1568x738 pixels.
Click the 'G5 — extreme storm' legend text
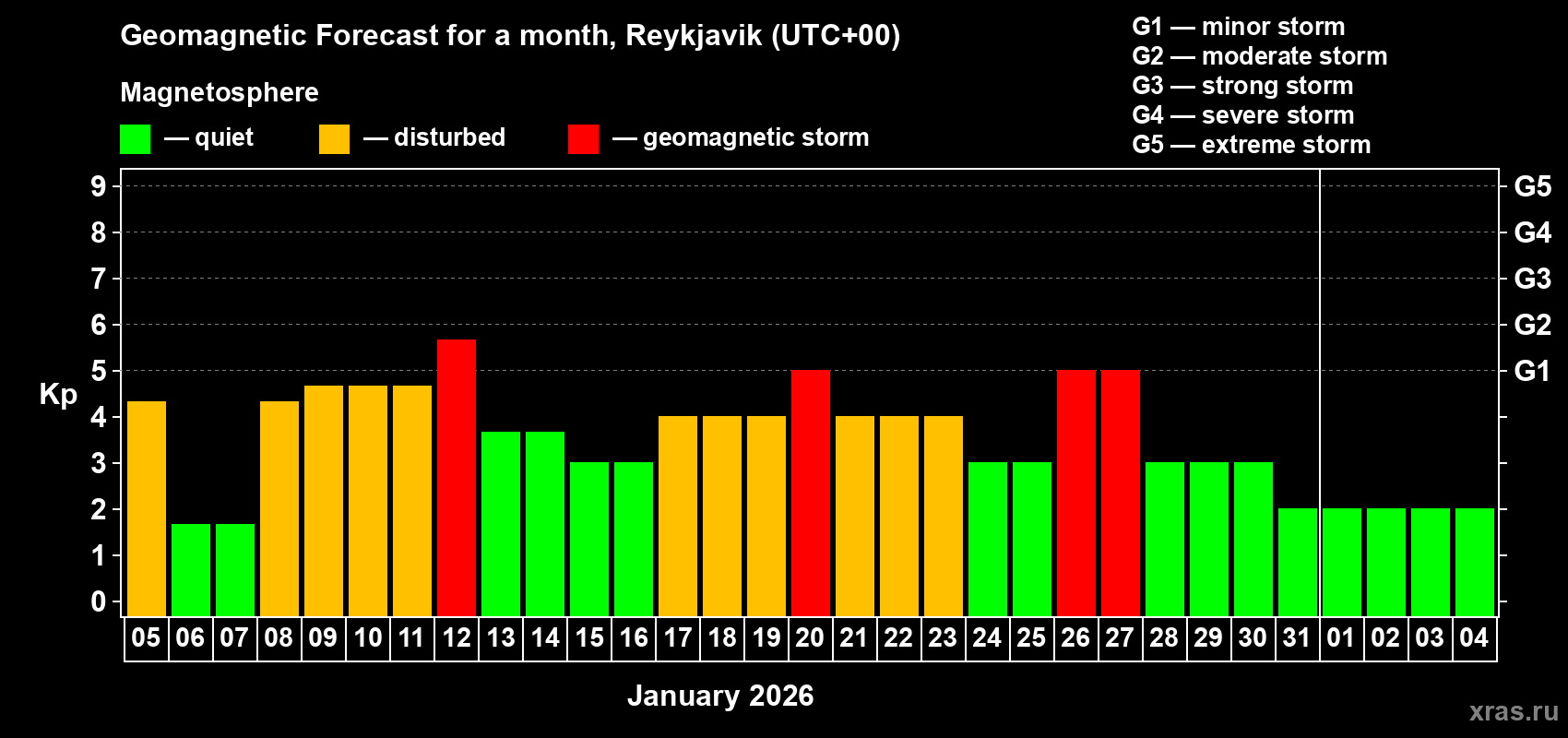point(1252,145)
